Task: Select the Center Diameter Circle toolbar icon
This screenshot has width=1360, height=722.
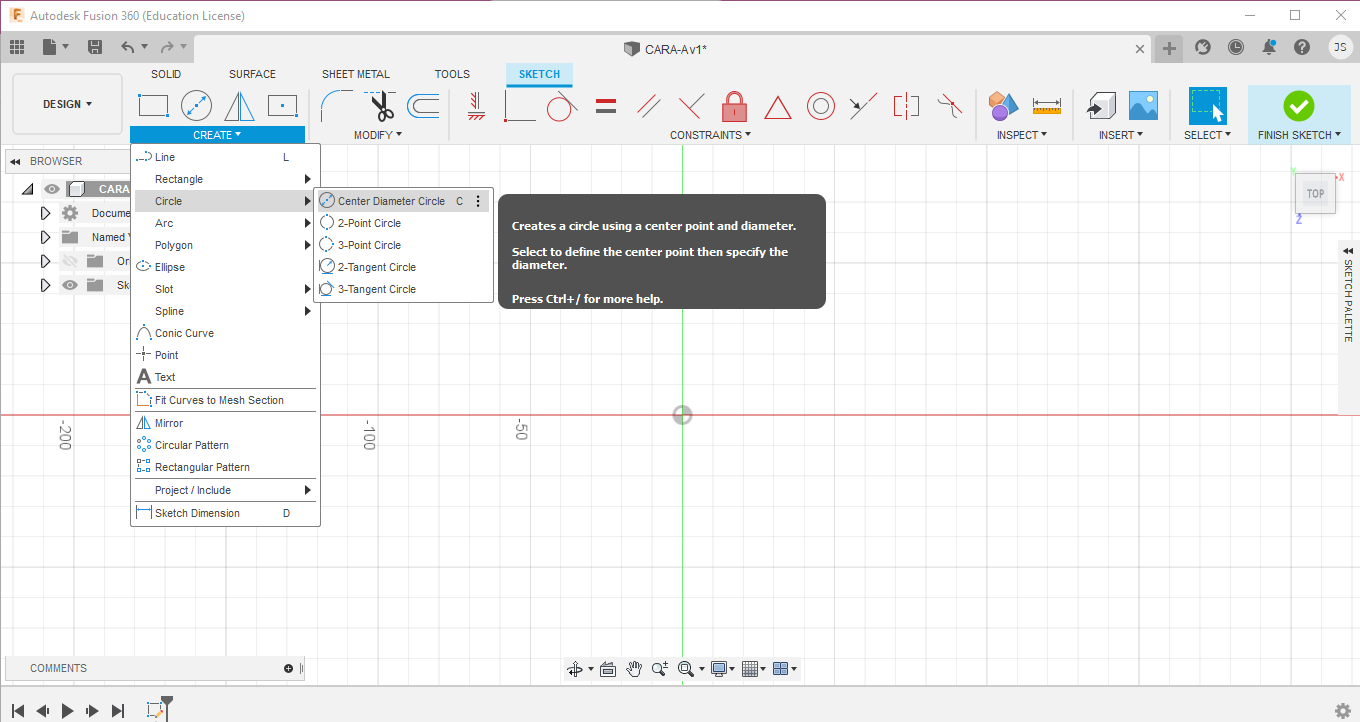Action: tap(196, 105)
